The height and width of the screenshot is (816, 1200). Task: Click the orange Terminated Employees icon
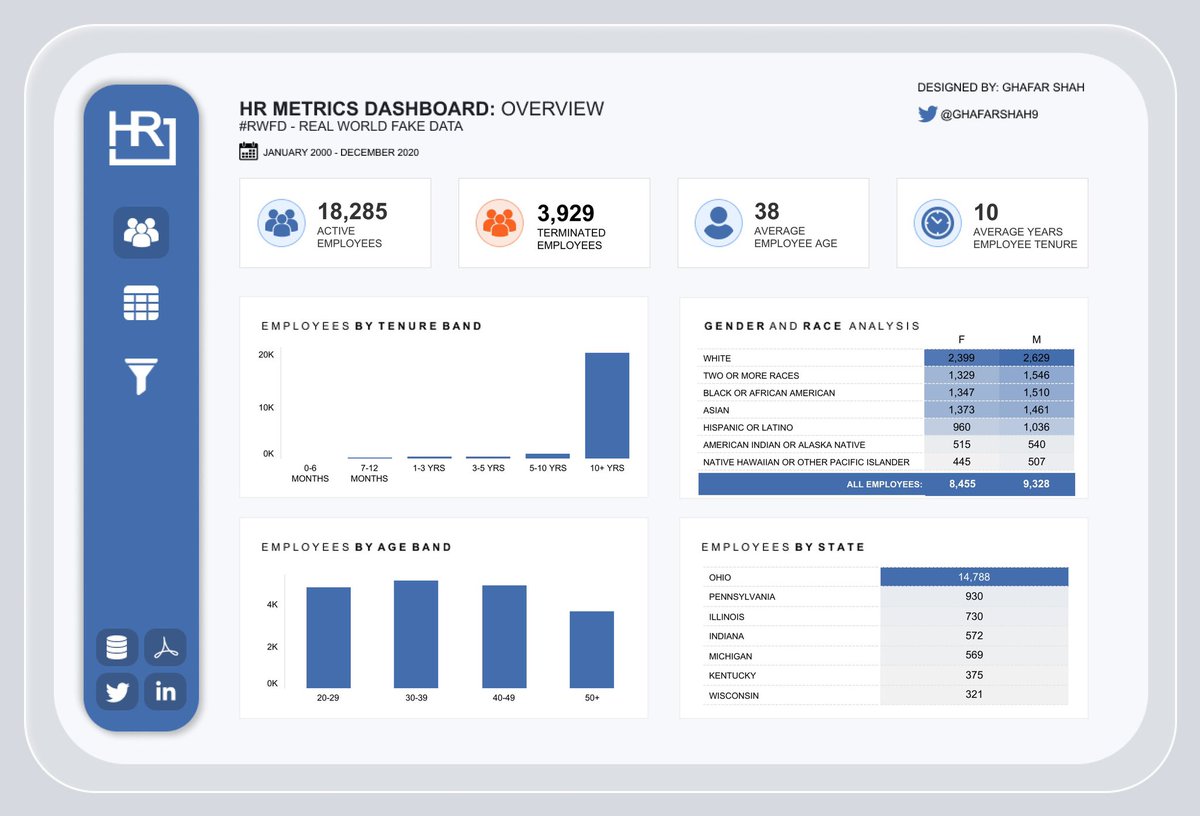pyautogui.click(x=500, y=222)
